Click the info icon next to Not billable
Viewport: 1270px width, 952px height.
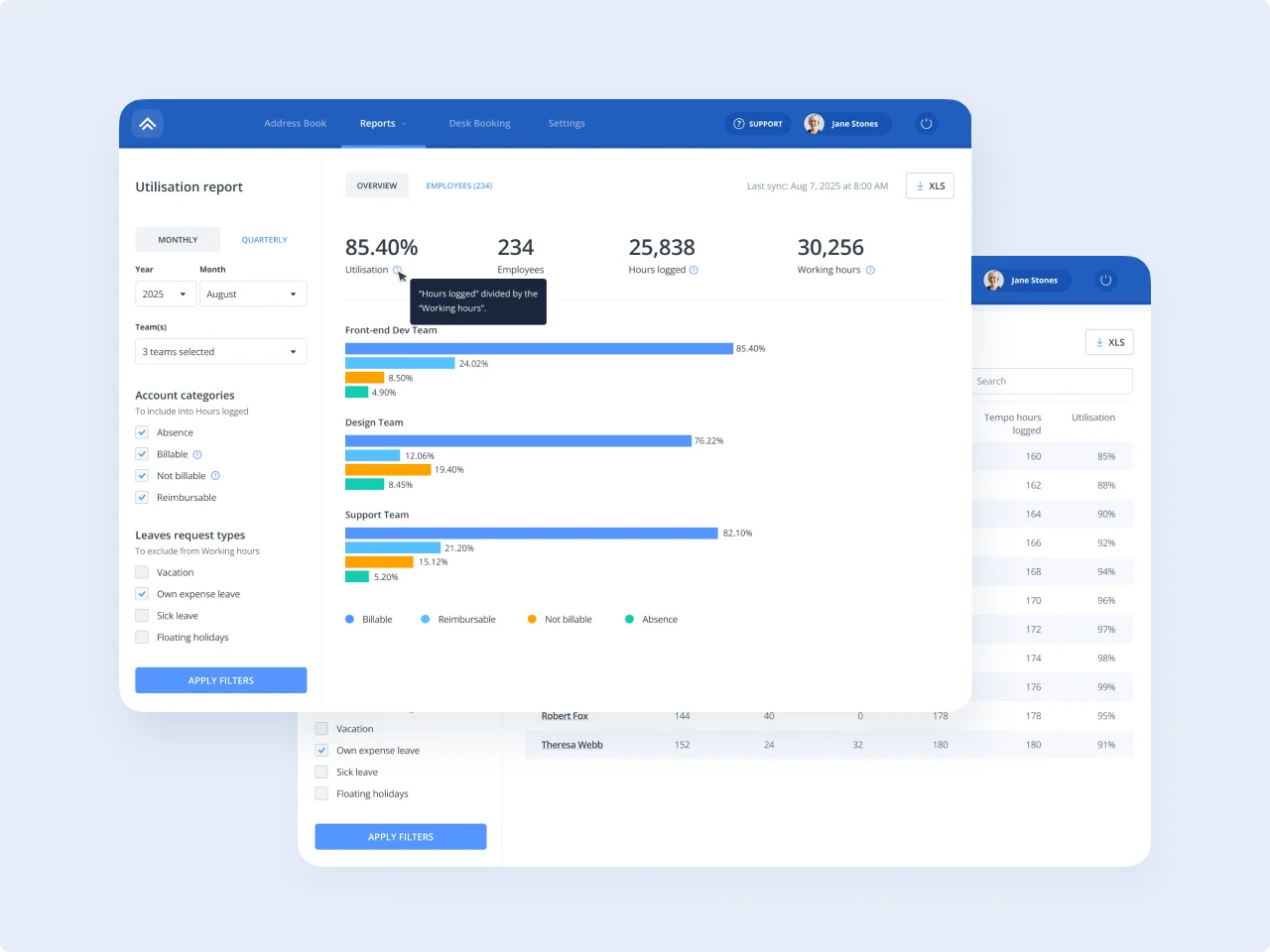coord(215,475)
